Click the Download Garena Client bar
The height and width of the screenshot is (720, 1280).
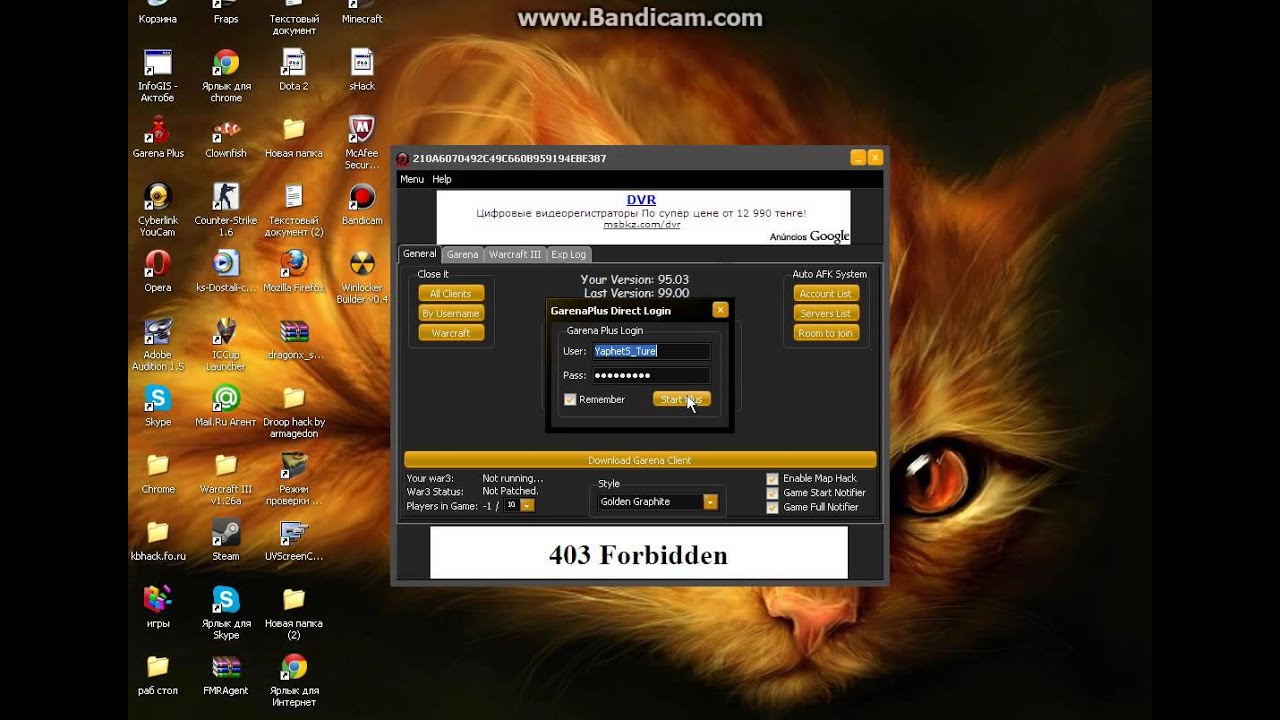(x=640, y=460)
